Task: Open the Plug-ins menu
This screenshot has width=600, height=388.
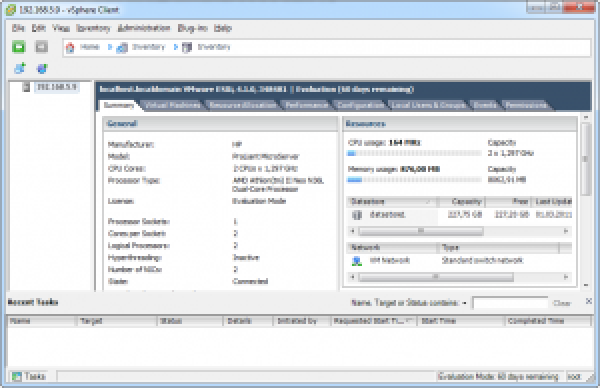Action: point(192,28)
